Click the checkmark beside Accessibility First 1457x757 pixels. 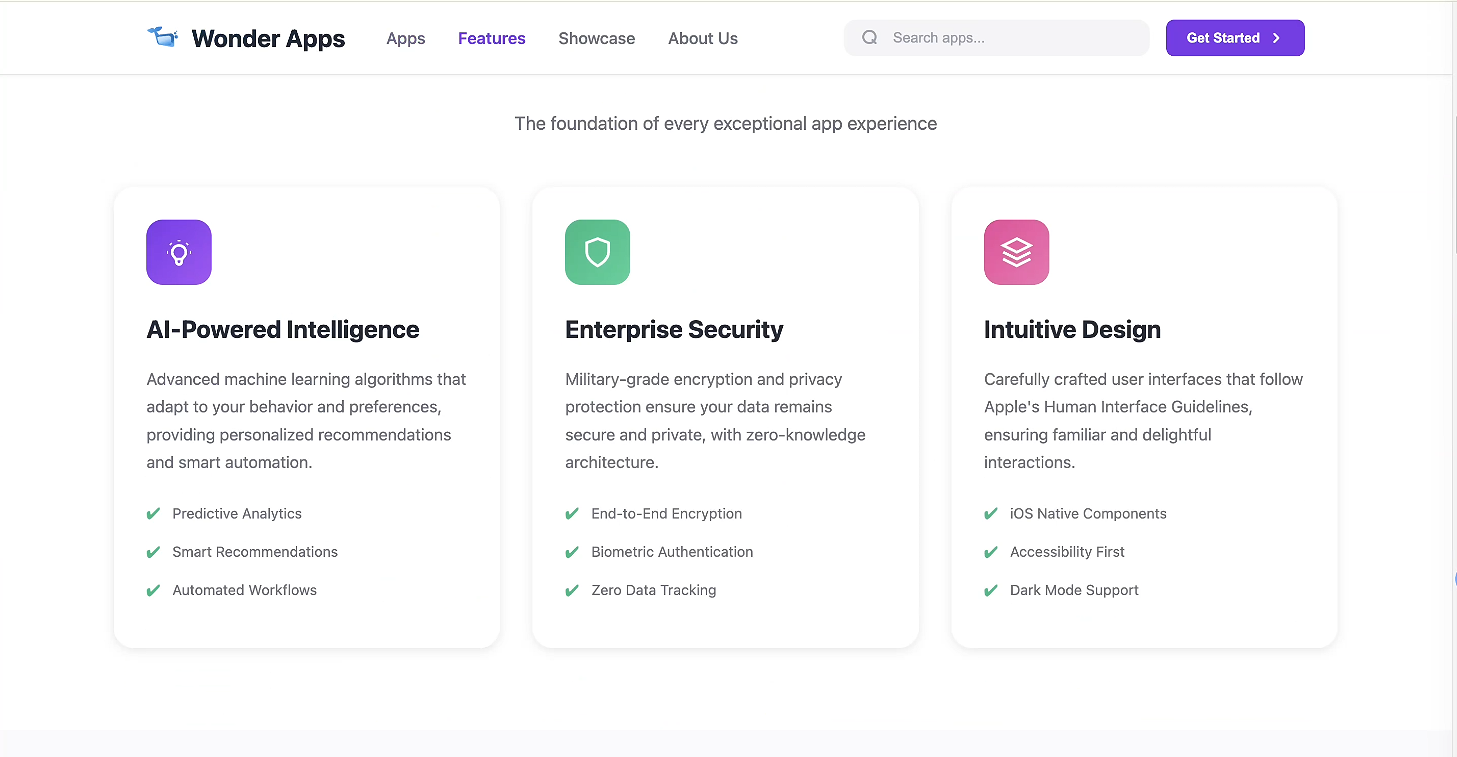tap(991, 552)
